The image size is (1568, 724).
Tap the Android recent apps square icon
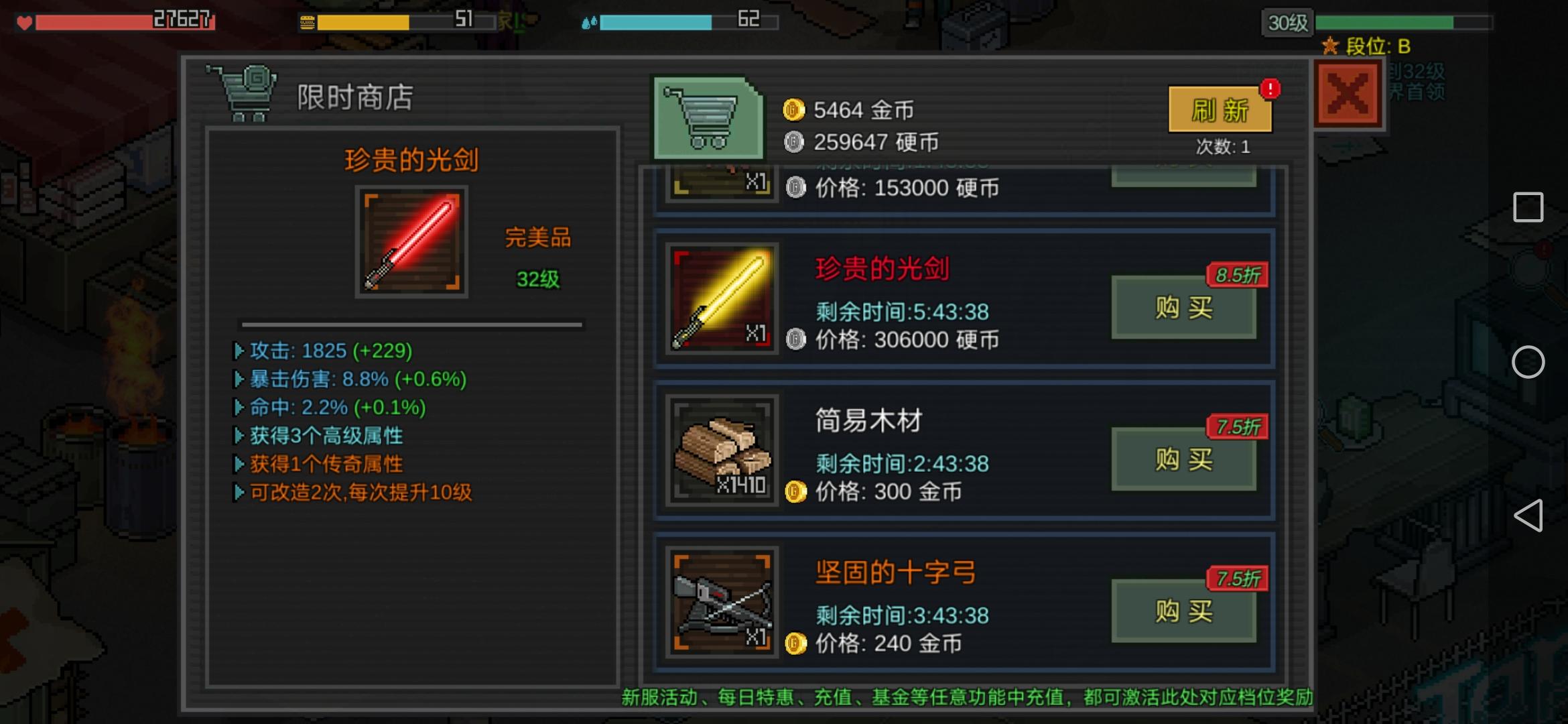tap(1528, 207)
